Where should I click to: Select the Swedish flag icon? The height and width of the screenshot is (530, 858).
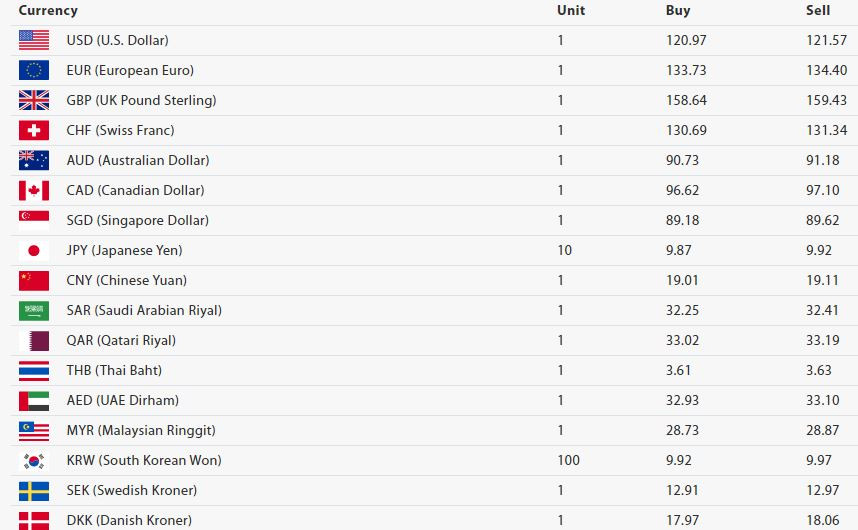tap(34, 491)
